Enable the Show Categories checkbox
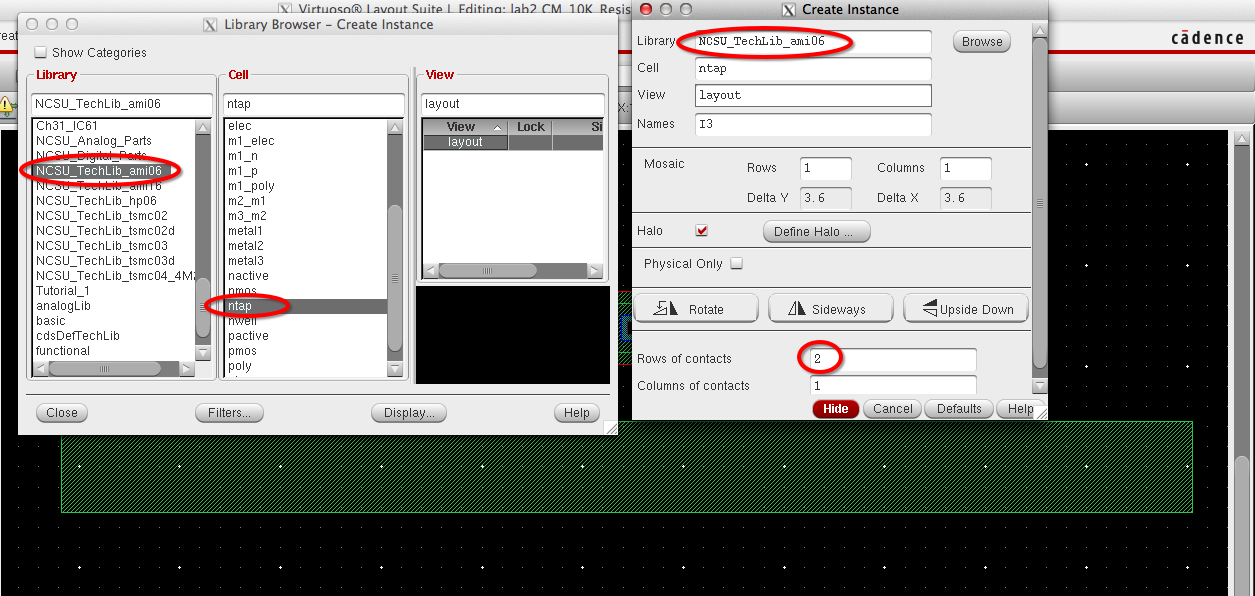 [41, 53]
